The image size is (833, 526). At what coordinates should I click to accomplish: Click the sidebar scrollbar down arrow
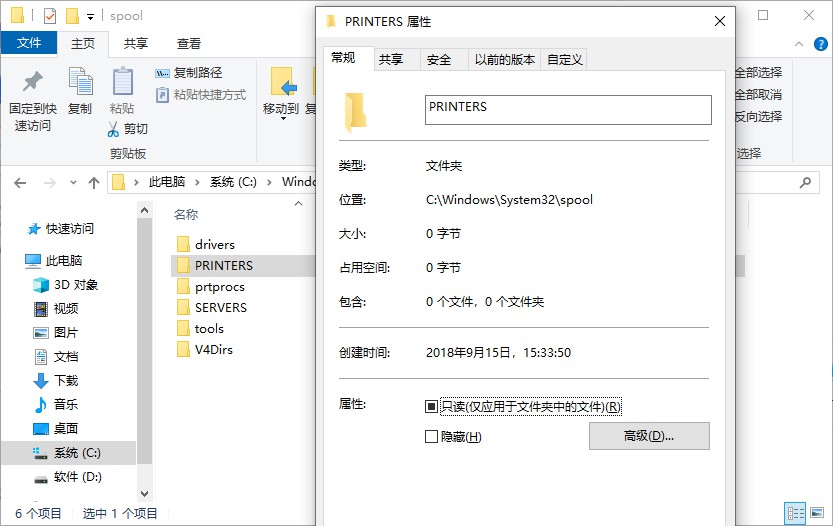point(144,494)
